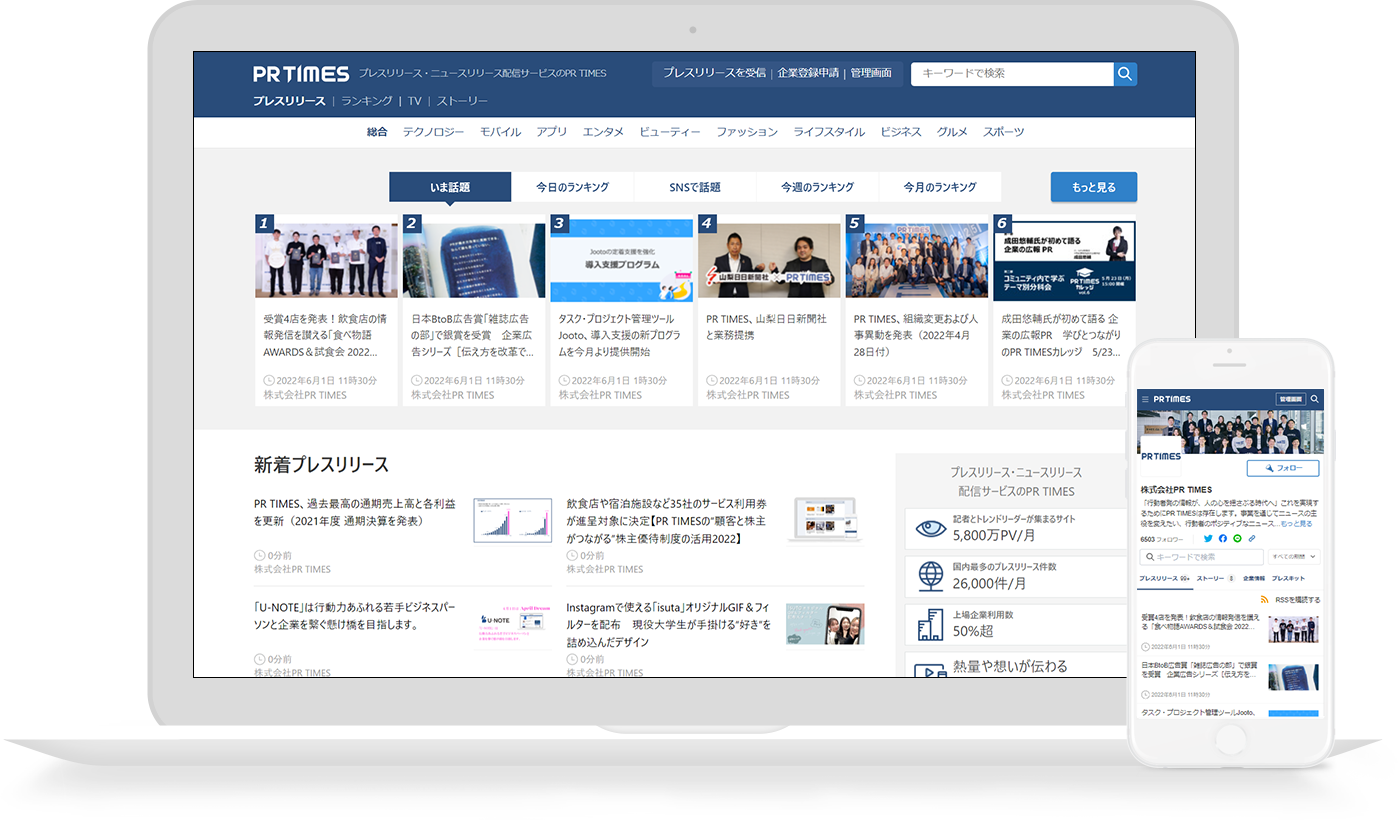Open the すべての期間 period dropdown on the phone
The height and width of the screenshot is (820, 1398).
pos(1294,557)
